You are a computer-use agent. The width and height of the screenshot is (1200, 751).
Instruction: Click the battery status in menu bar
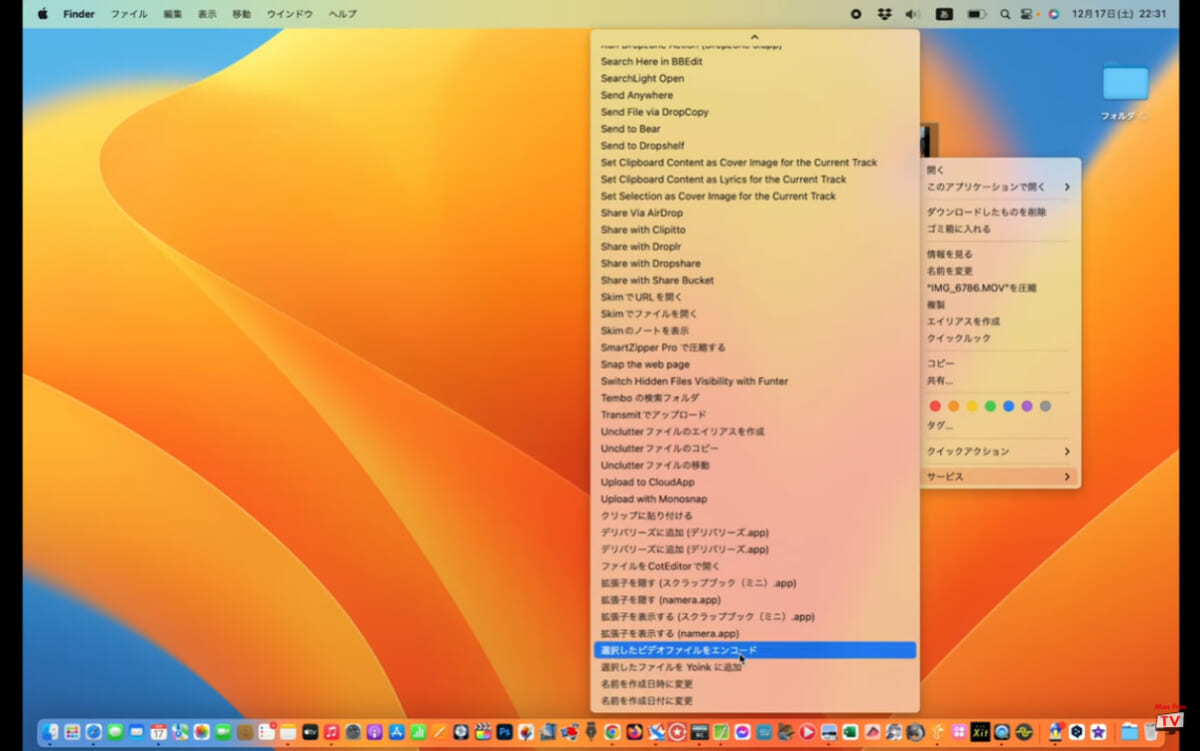[976, 14]
